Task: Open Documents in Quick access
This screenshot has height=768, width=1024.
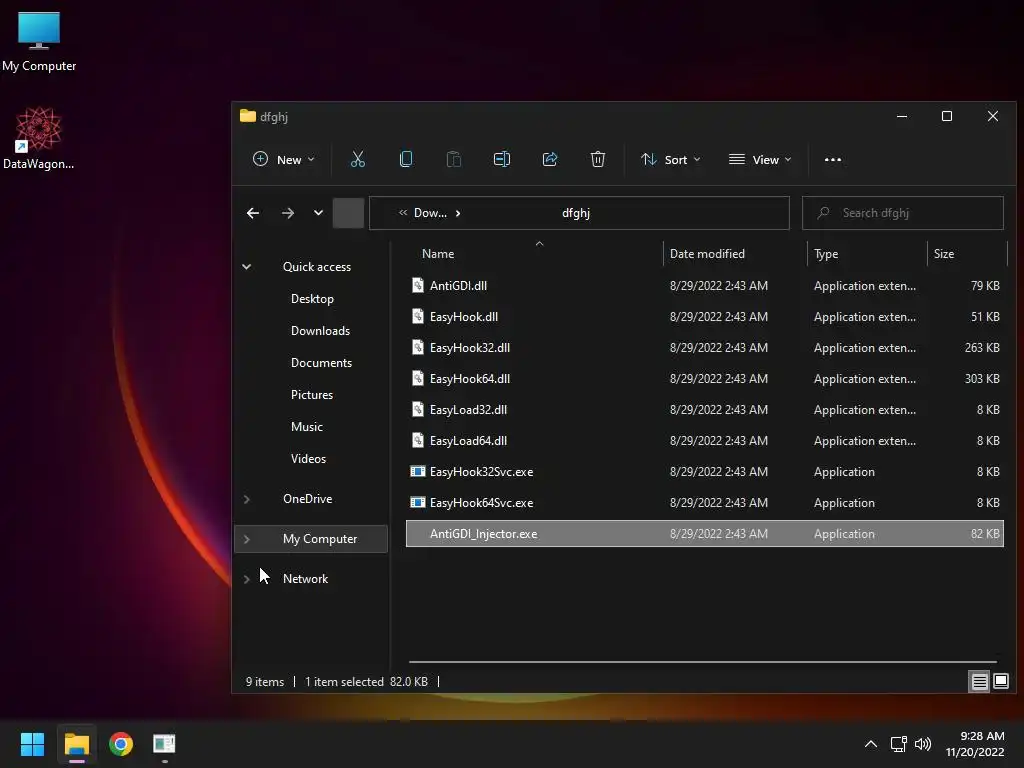Action: (x=321, y=362)
